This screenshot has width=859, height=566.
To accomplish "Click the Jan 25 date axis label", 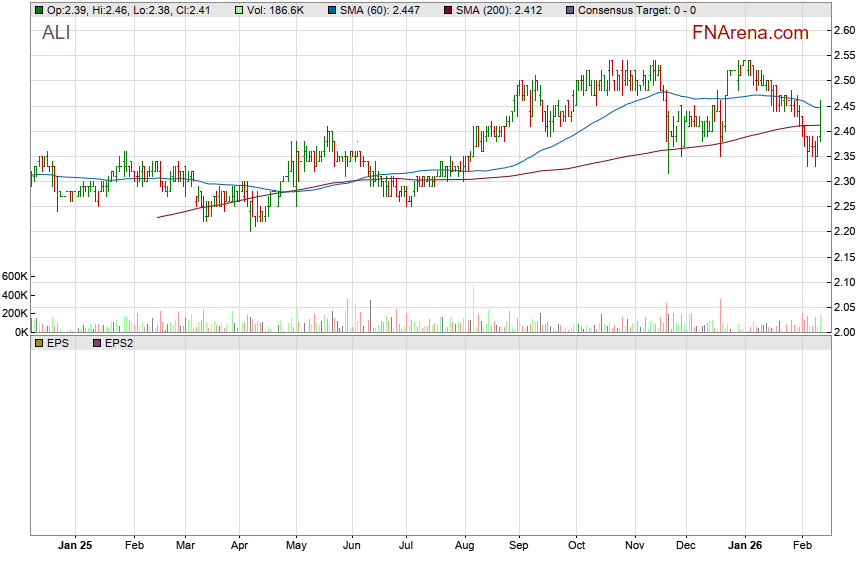I will pyautogui.click(x=75, y=546).
